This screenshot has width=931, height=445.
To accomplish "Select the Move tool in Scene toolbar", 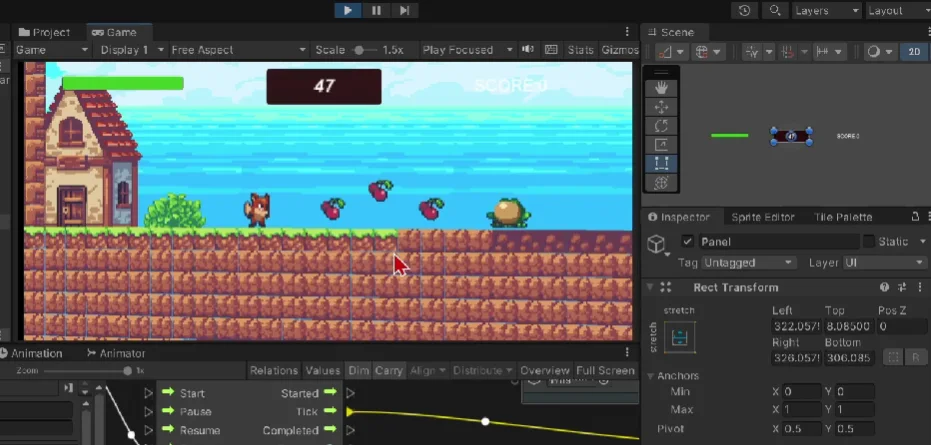I will [661, 107].
